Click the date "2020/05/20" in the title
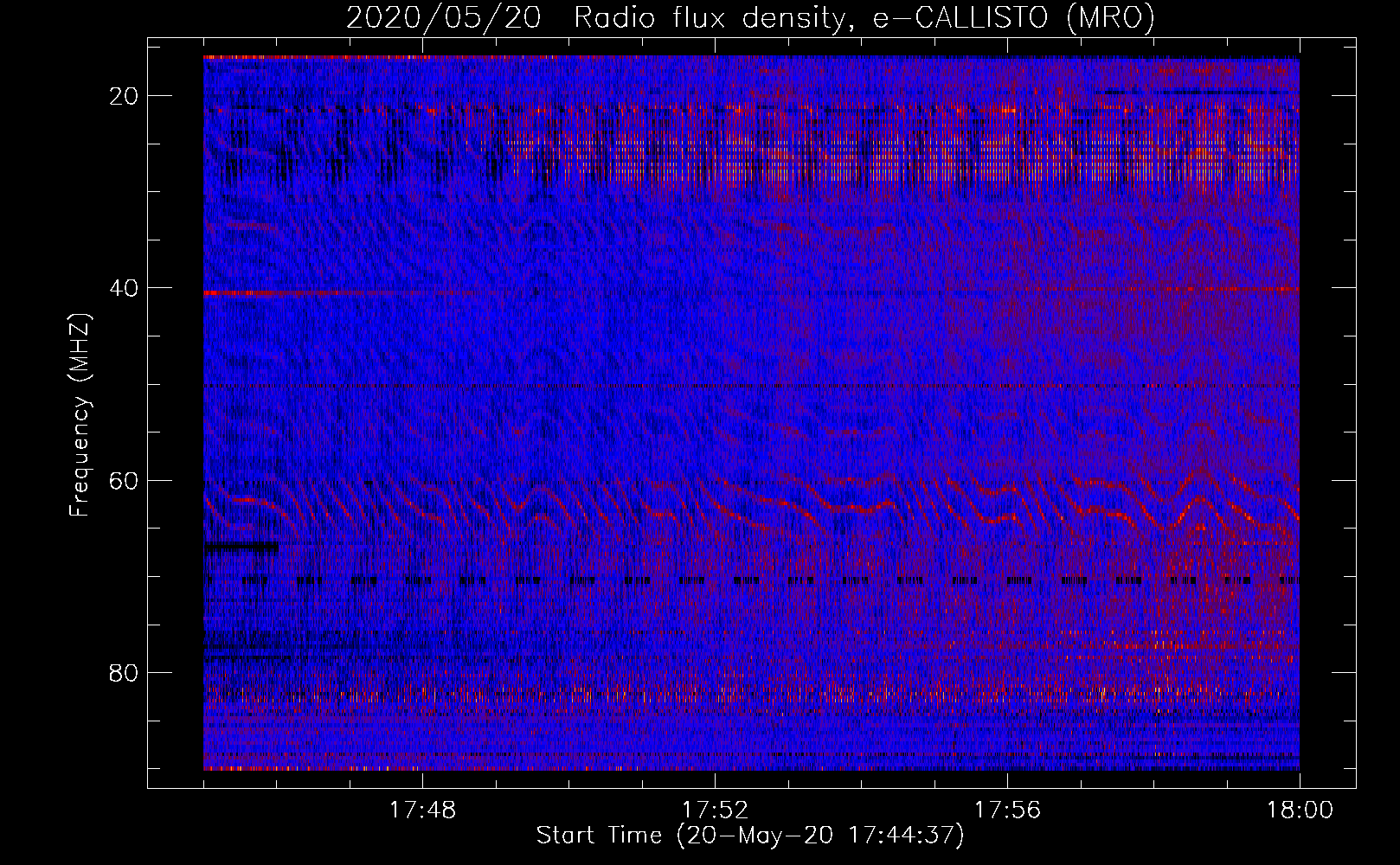The image size is (1400, 865). click(x=444, y=17)
